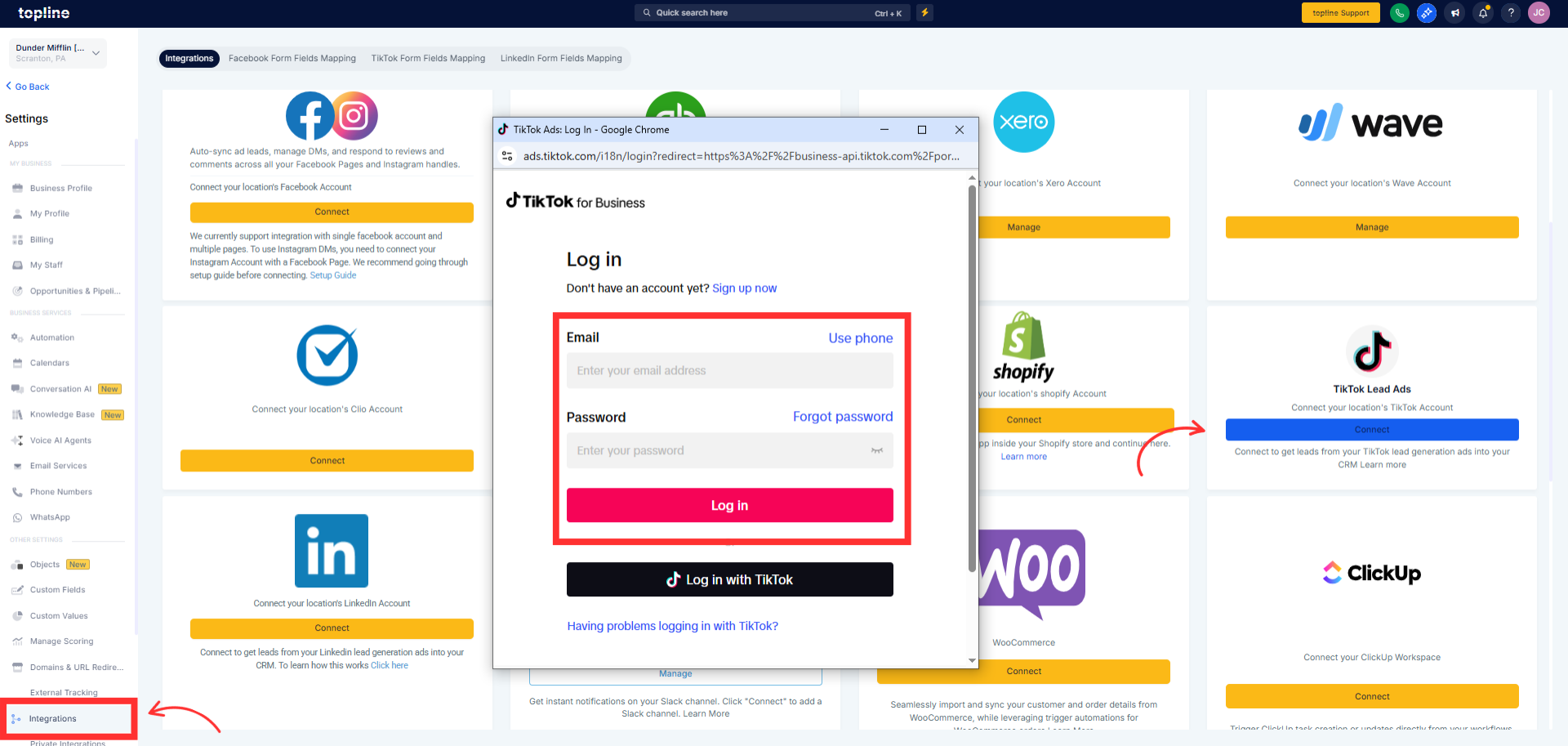
Task: Click the ClickUp logo
Action: 1372,573
